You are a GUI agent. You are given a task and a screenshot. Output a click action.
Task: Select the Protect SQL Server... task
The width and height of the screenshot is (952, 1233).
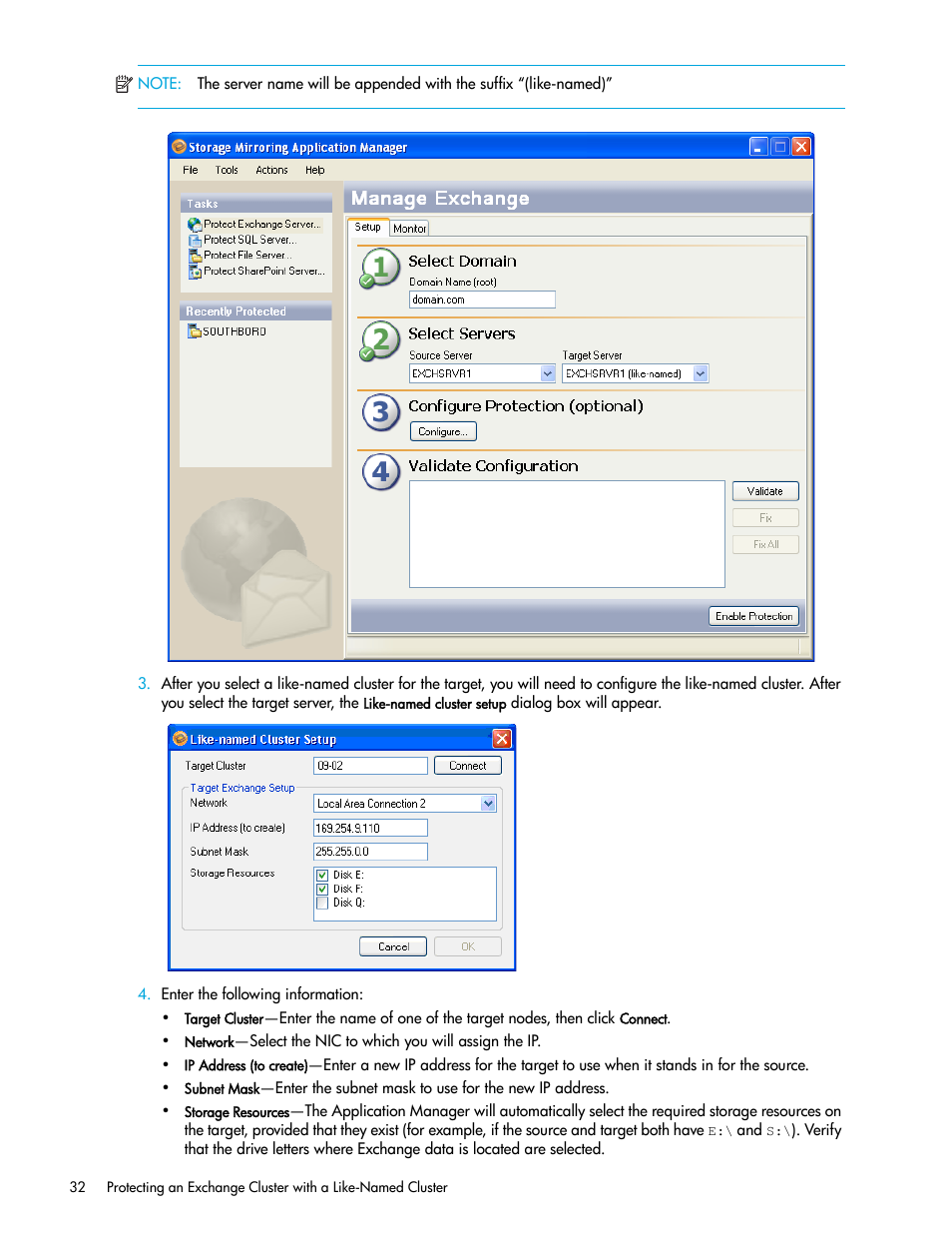(x=250, y=240)
